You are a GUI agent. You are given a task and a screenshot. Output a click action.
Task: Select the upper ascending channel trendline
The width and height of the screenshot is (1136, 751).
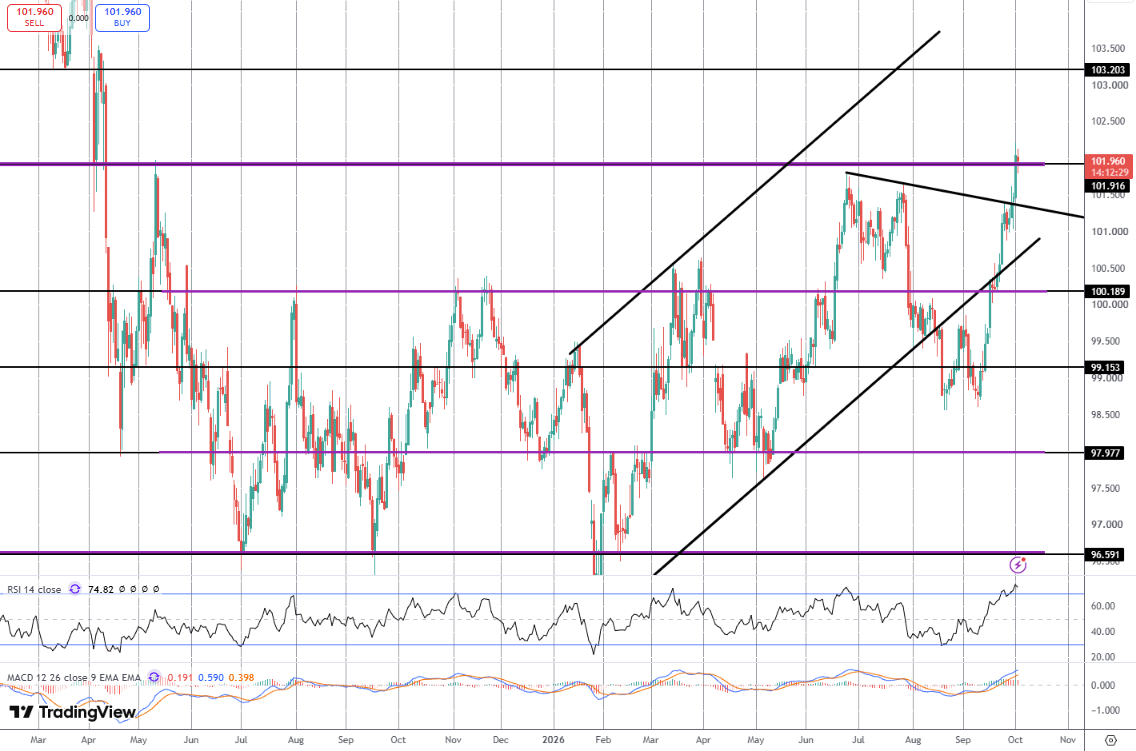pyautogui.click(x=753, y=193)
